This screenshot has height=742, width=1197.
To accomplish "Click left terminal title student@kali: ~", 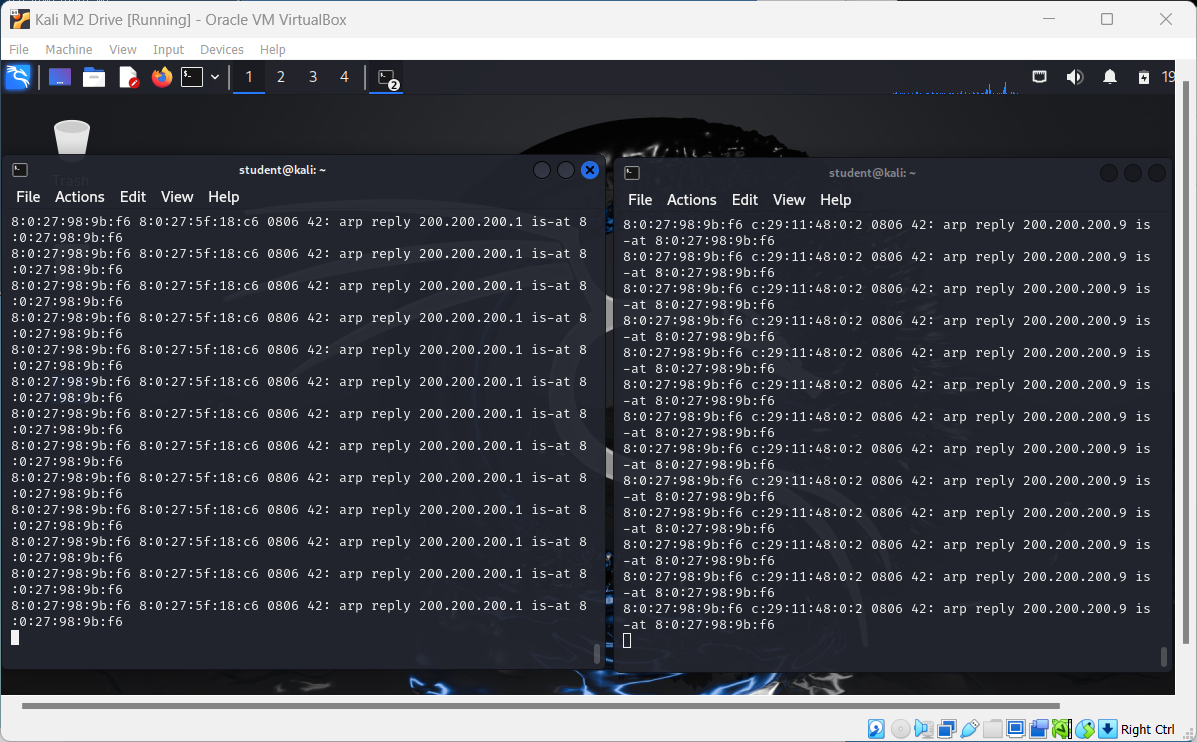I will [282, 170].
